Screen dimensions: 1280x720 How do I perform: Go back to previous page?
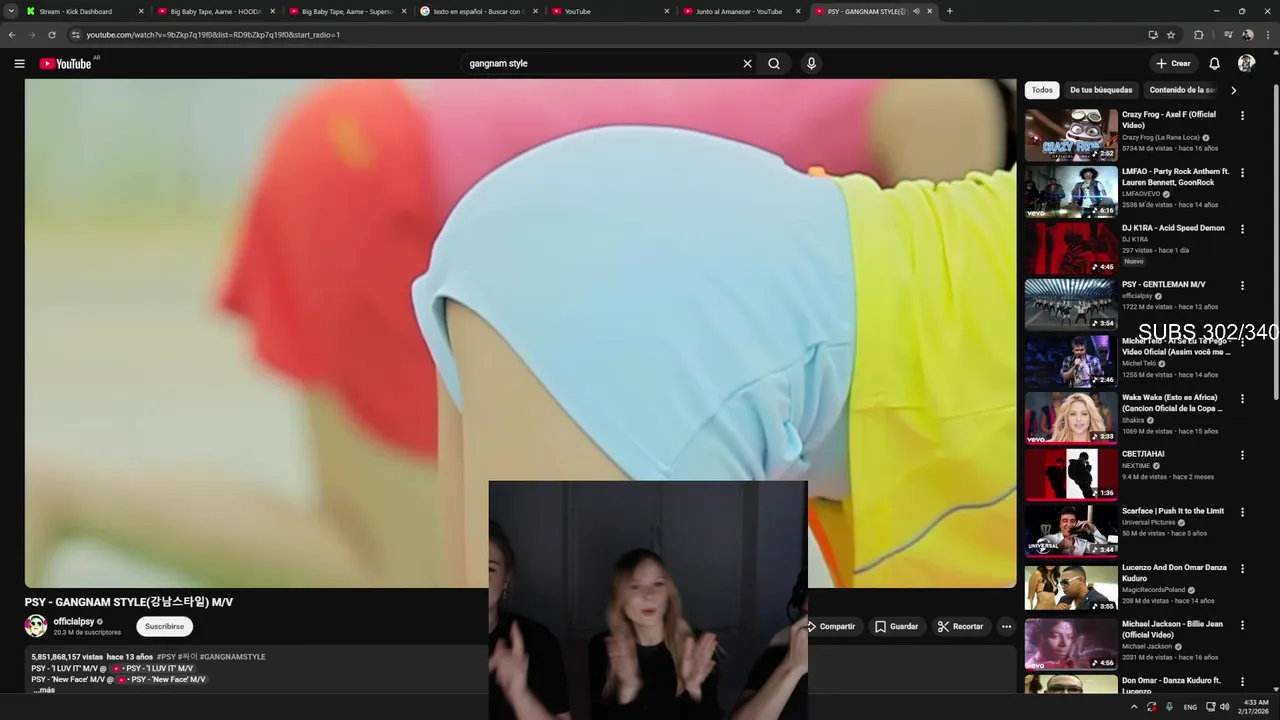tap(12, 35)
